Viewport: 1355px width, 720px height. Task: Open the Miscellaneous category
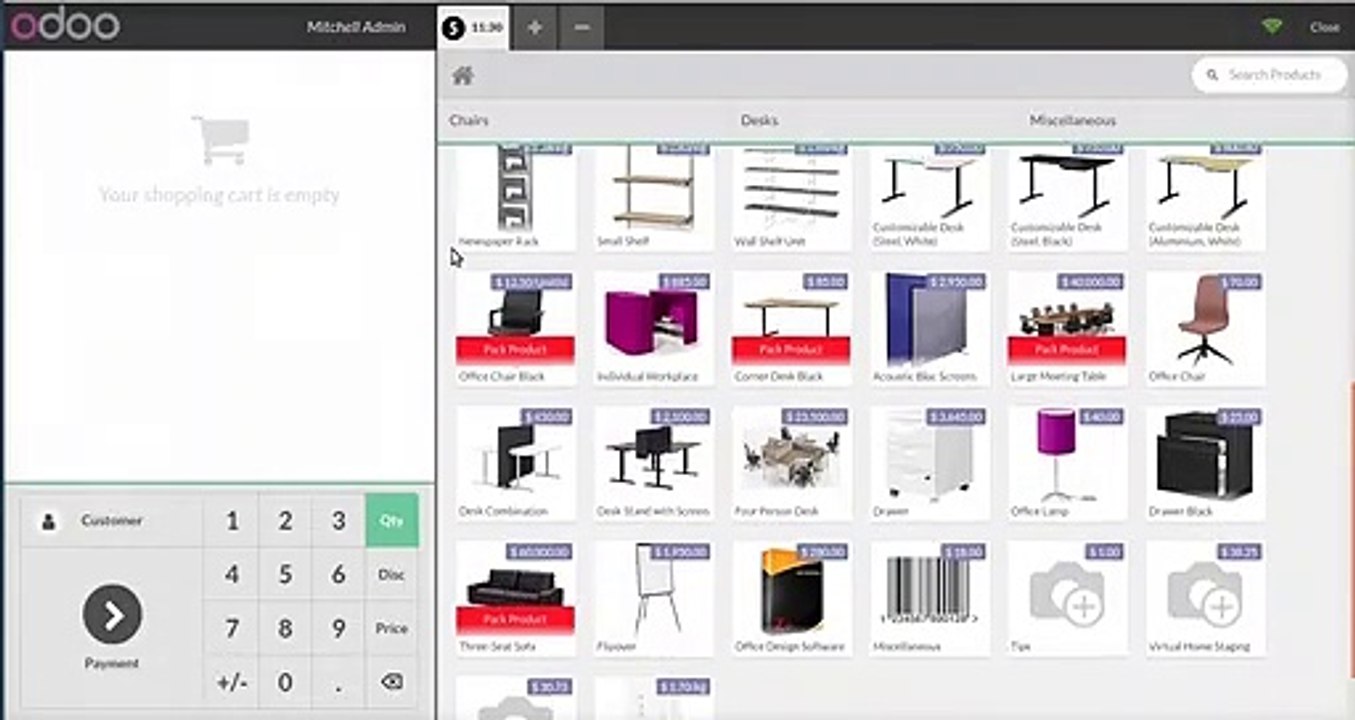[1073, 120]
